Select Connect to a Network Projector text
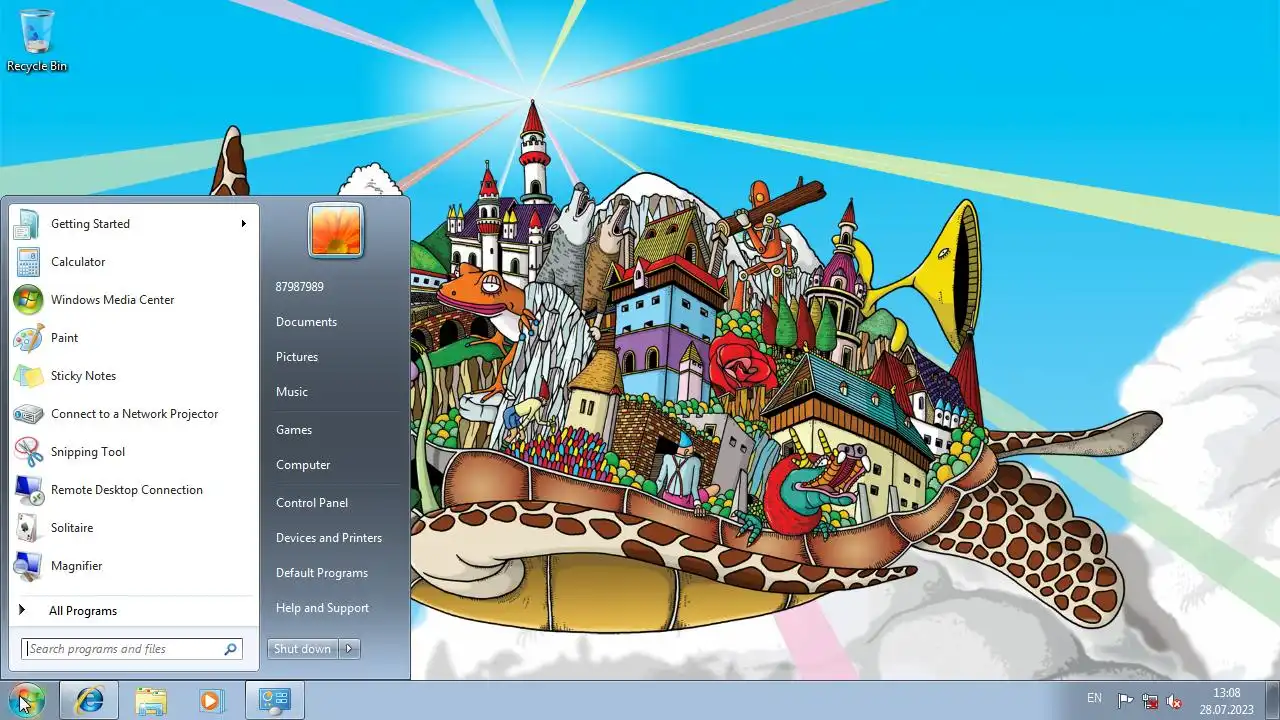 (135, 414)
